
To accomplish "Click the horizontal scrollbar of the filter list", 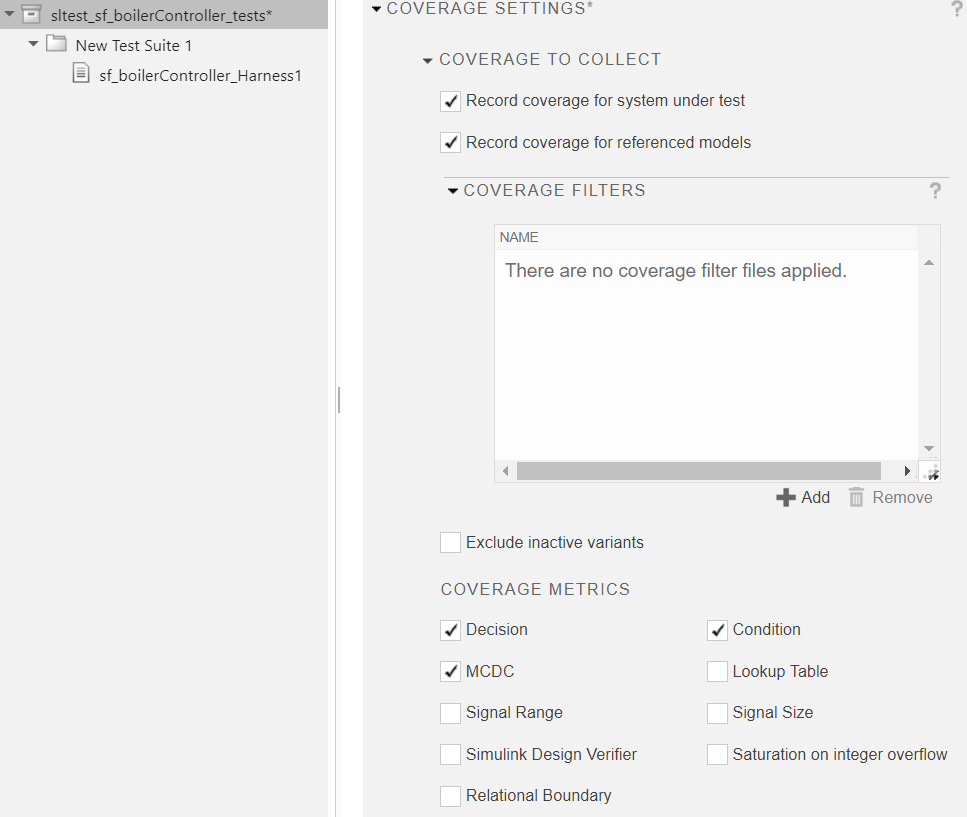I will click(x=700, y=470).
